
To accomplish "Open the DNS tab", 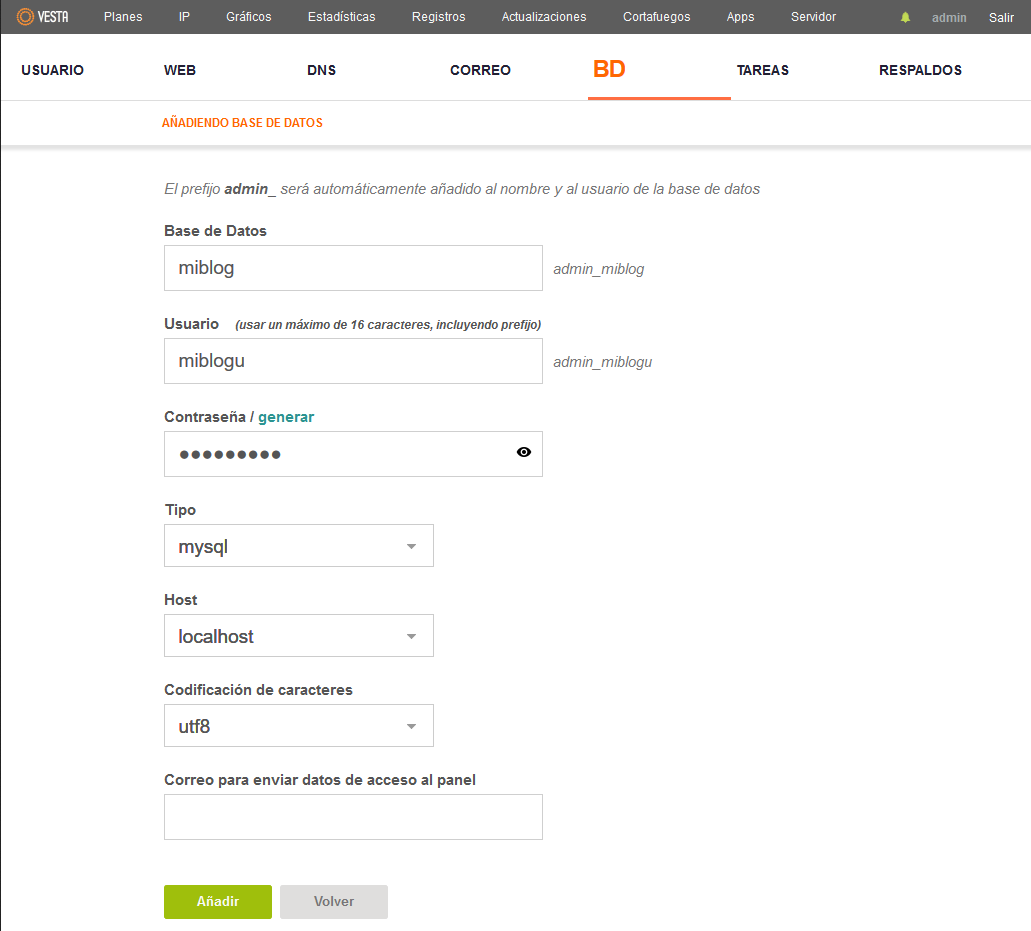I will (x=322, y=70).
